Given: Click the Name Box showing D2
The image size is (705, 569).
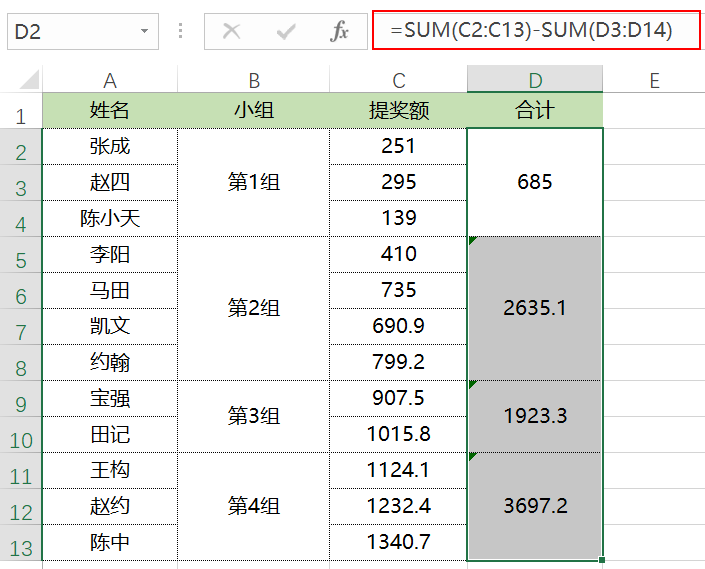Looking at the screenshot, I should (83, 31).
